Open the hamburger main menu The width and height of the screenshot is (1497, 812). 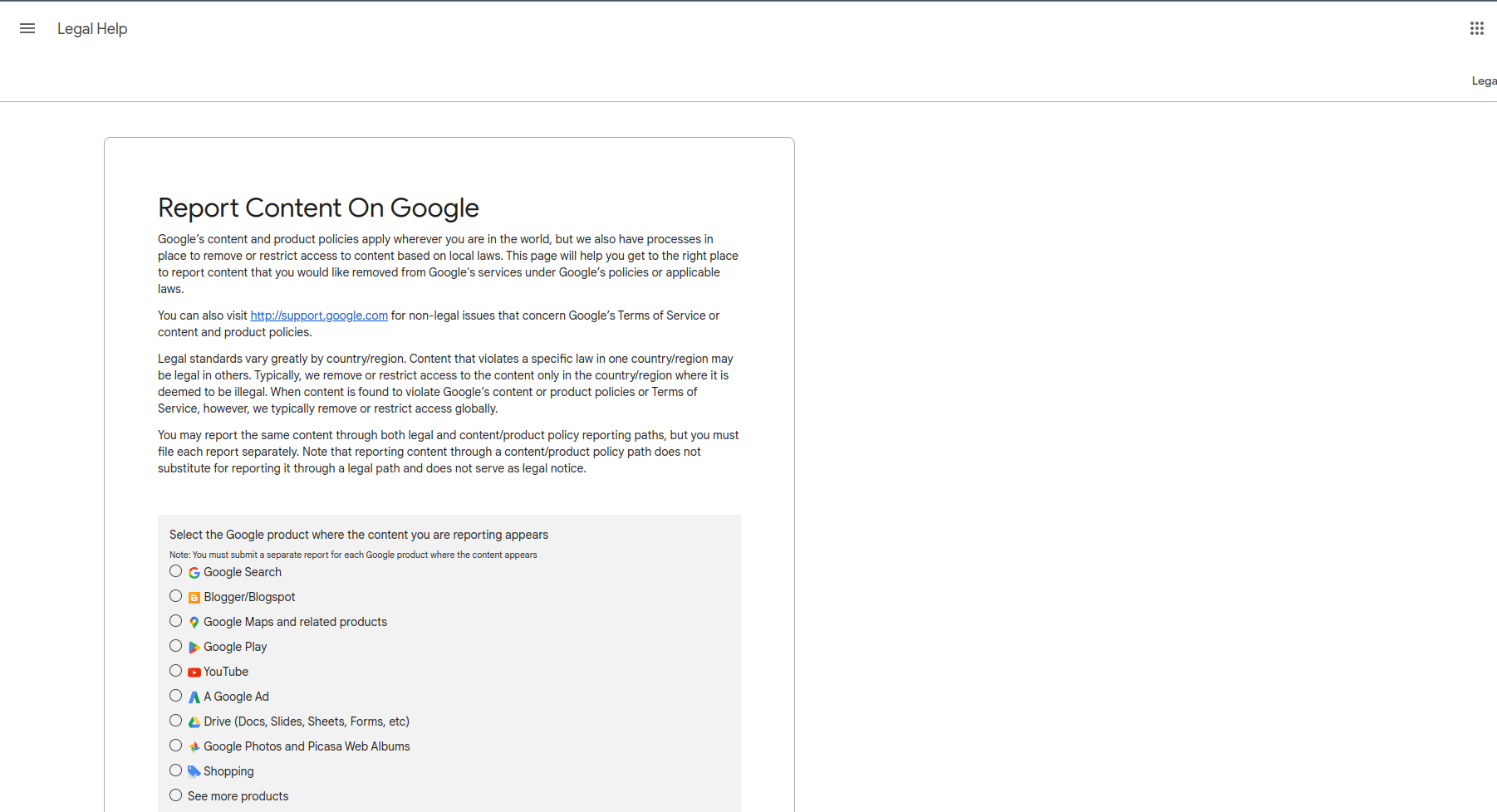click(27, 28)
